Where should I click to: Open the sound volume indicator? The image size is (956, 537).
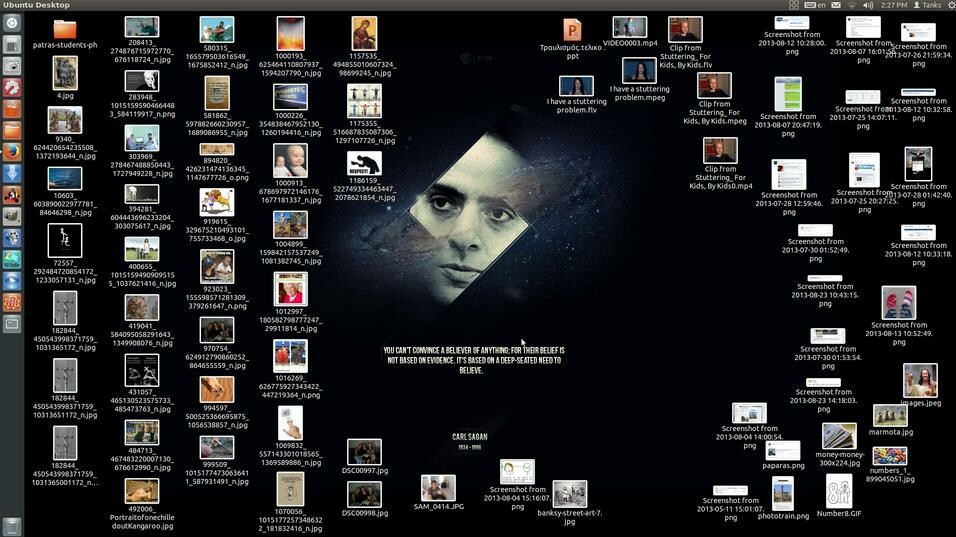click(868, 5)
